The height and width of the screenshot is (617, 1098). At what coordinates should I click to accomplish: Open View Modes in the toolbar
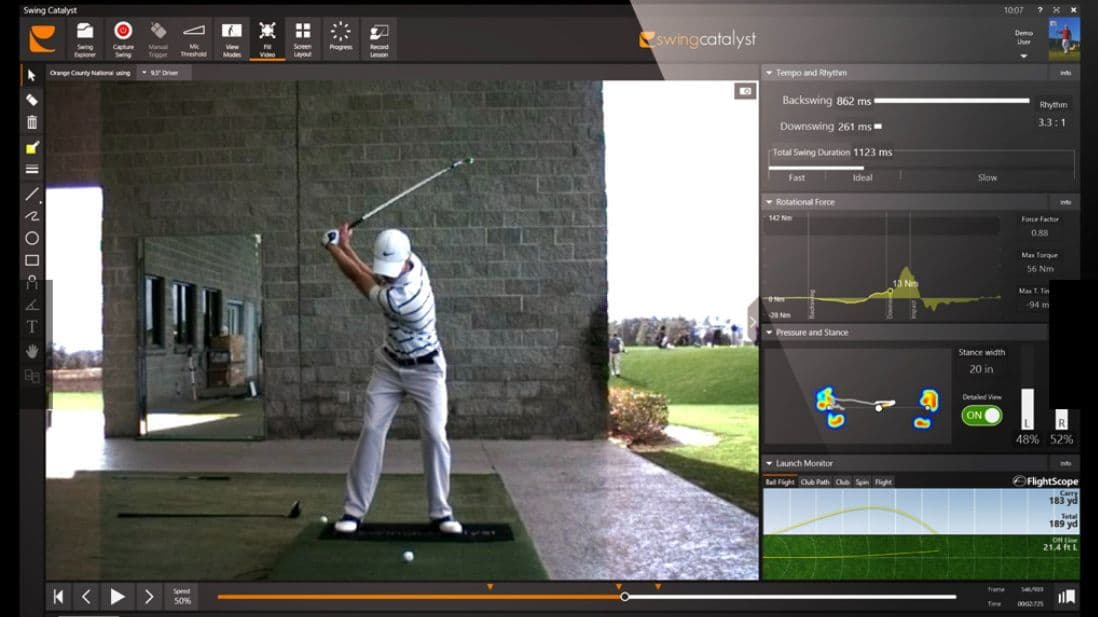point(231,38)
